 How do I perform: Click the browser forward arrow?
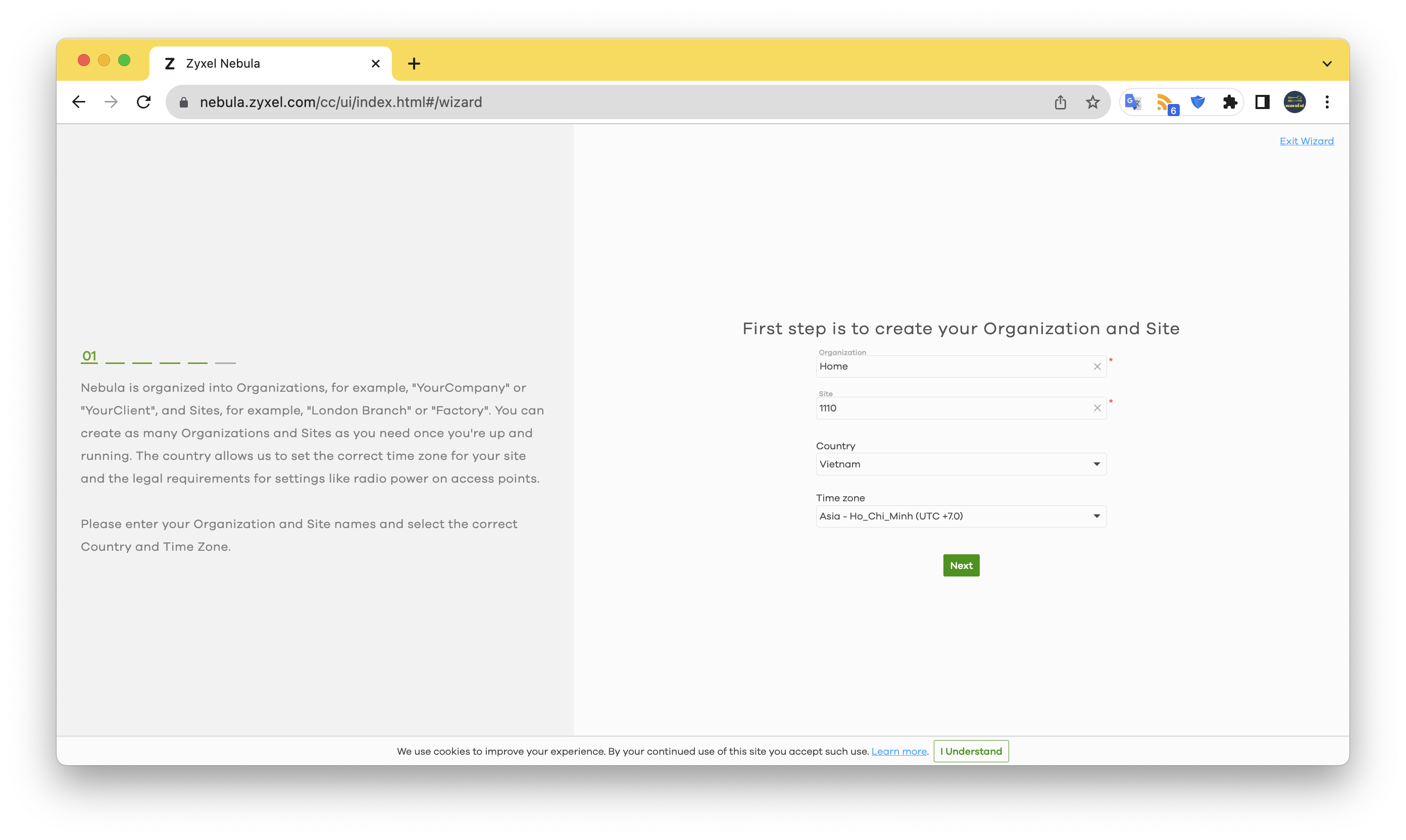click(x=111, y=102)
